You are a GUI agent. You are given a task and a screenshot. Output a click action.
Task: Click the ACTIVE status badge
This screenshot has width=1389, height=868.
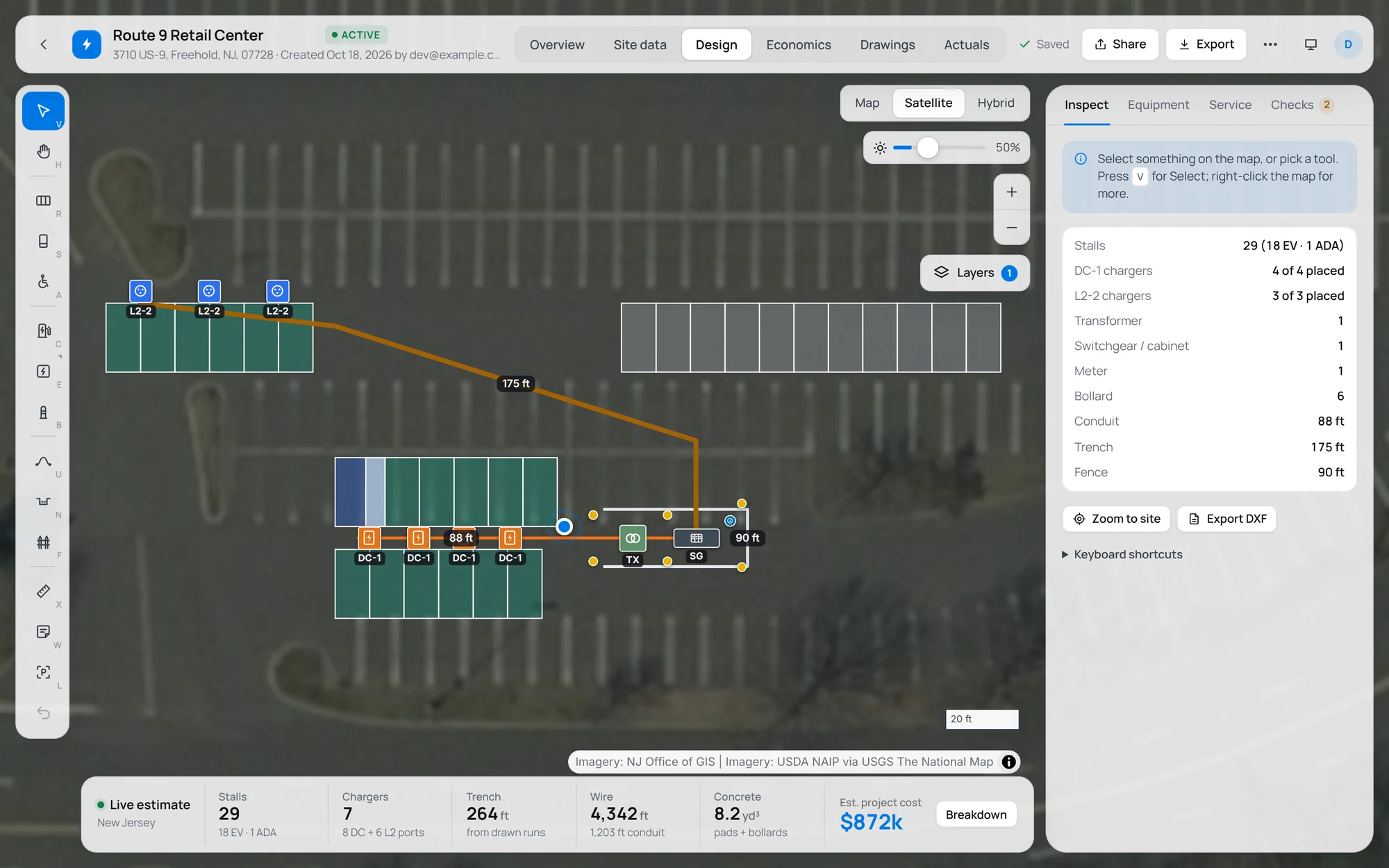[356, 35]
